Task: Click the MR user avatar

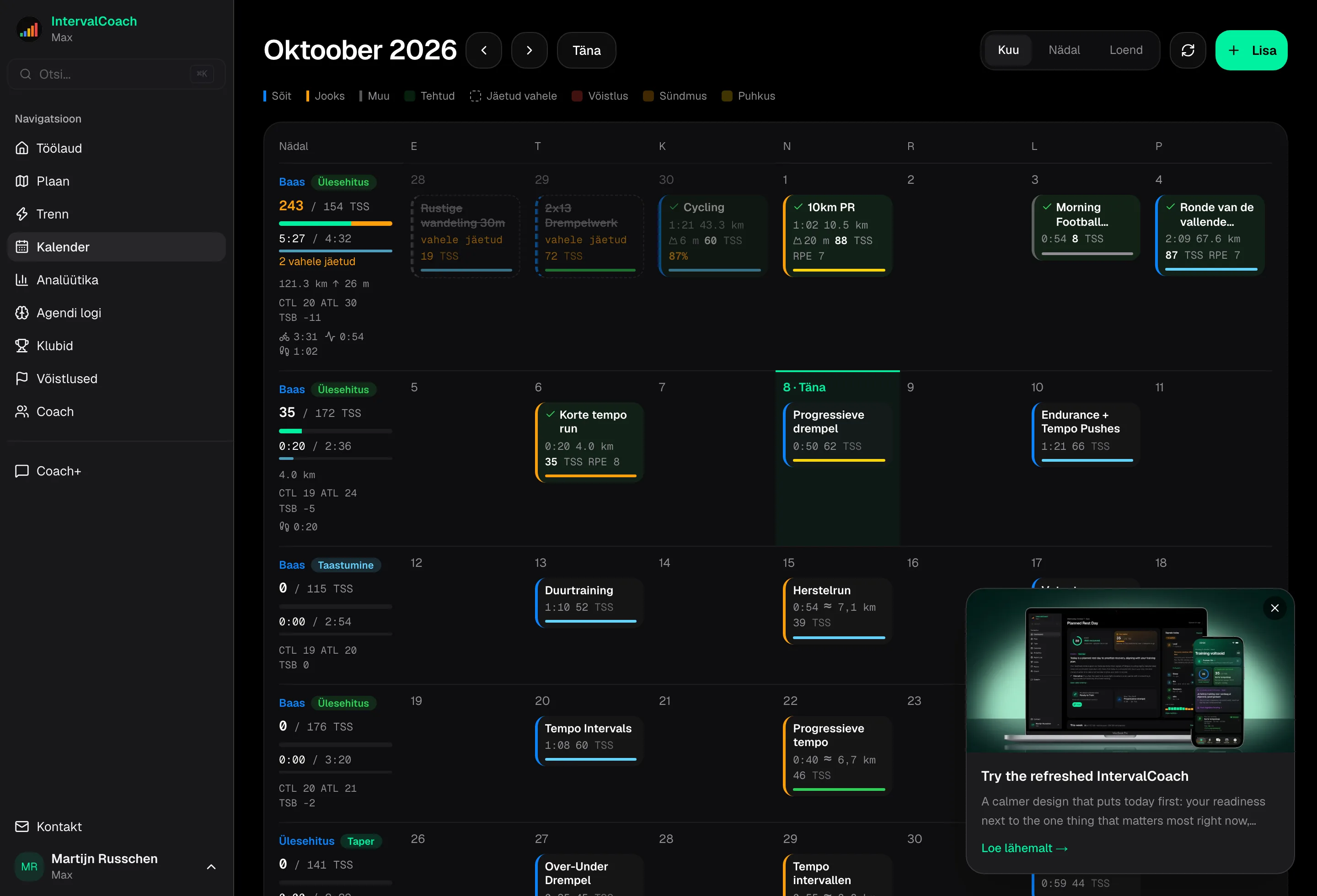Action: click(29, 867)
